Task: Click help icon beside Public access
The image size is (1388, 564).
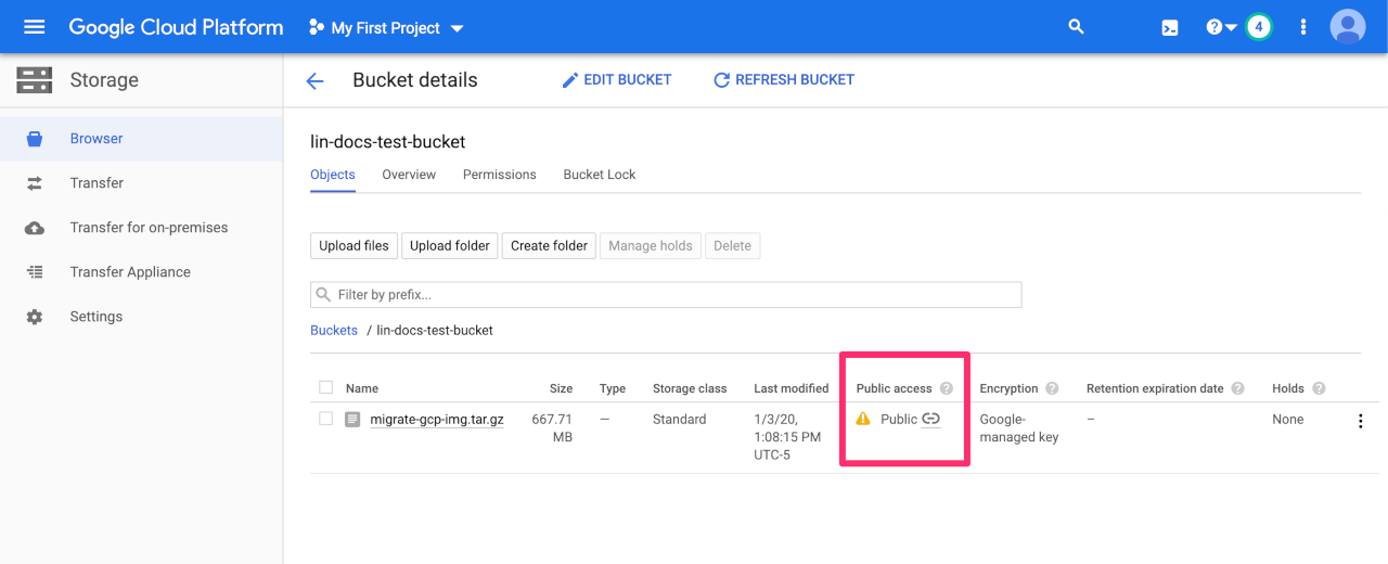Action: (x=946, y=389)
